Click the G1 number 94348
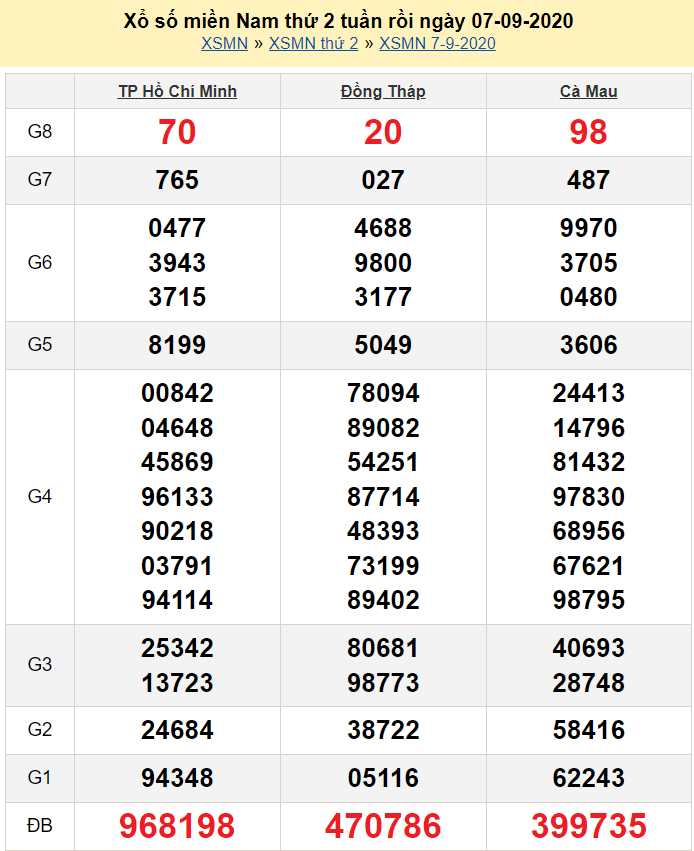 (177, 778)
